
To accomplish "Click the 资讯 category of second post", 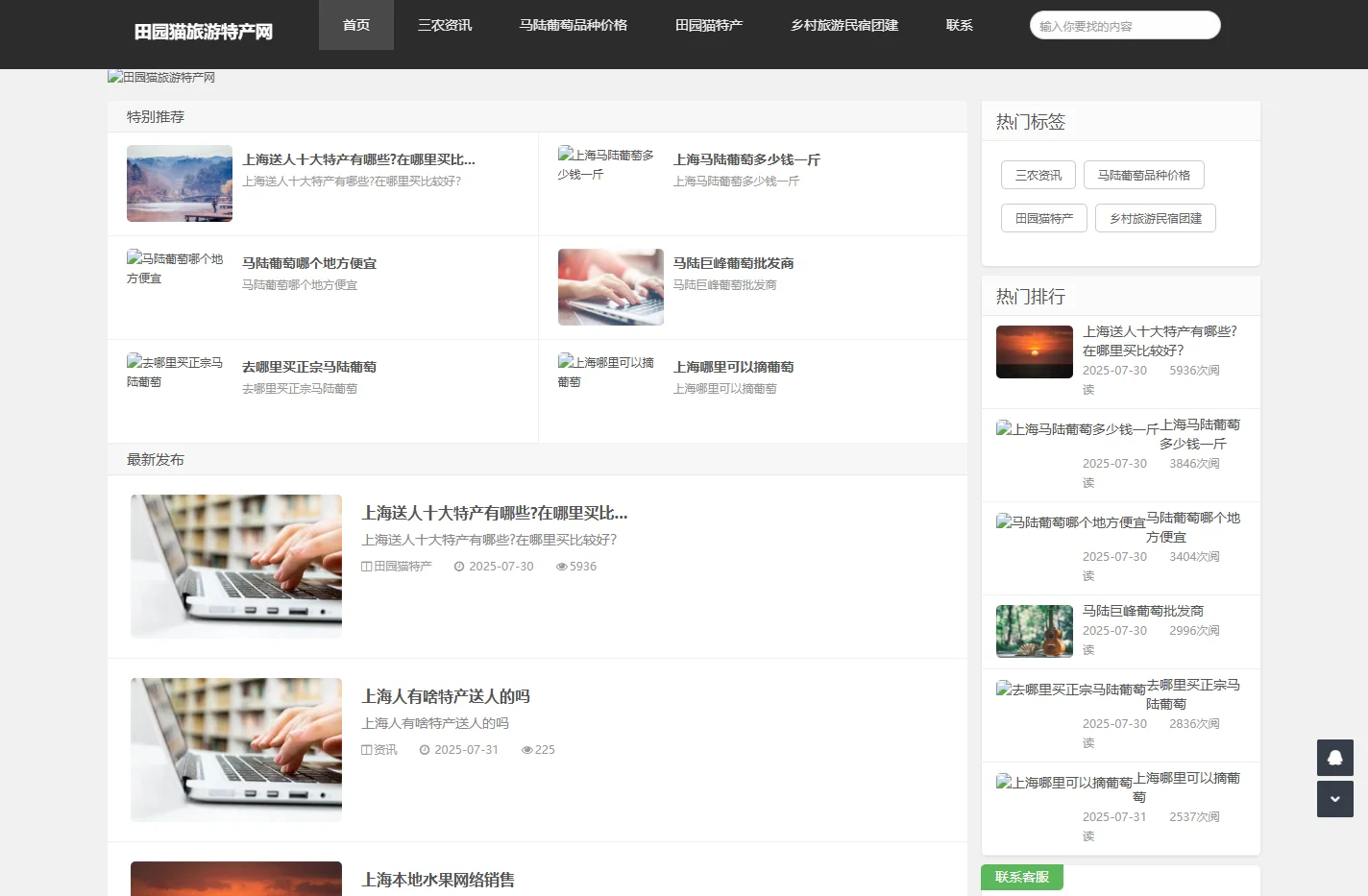I will (x=385, y=750).
